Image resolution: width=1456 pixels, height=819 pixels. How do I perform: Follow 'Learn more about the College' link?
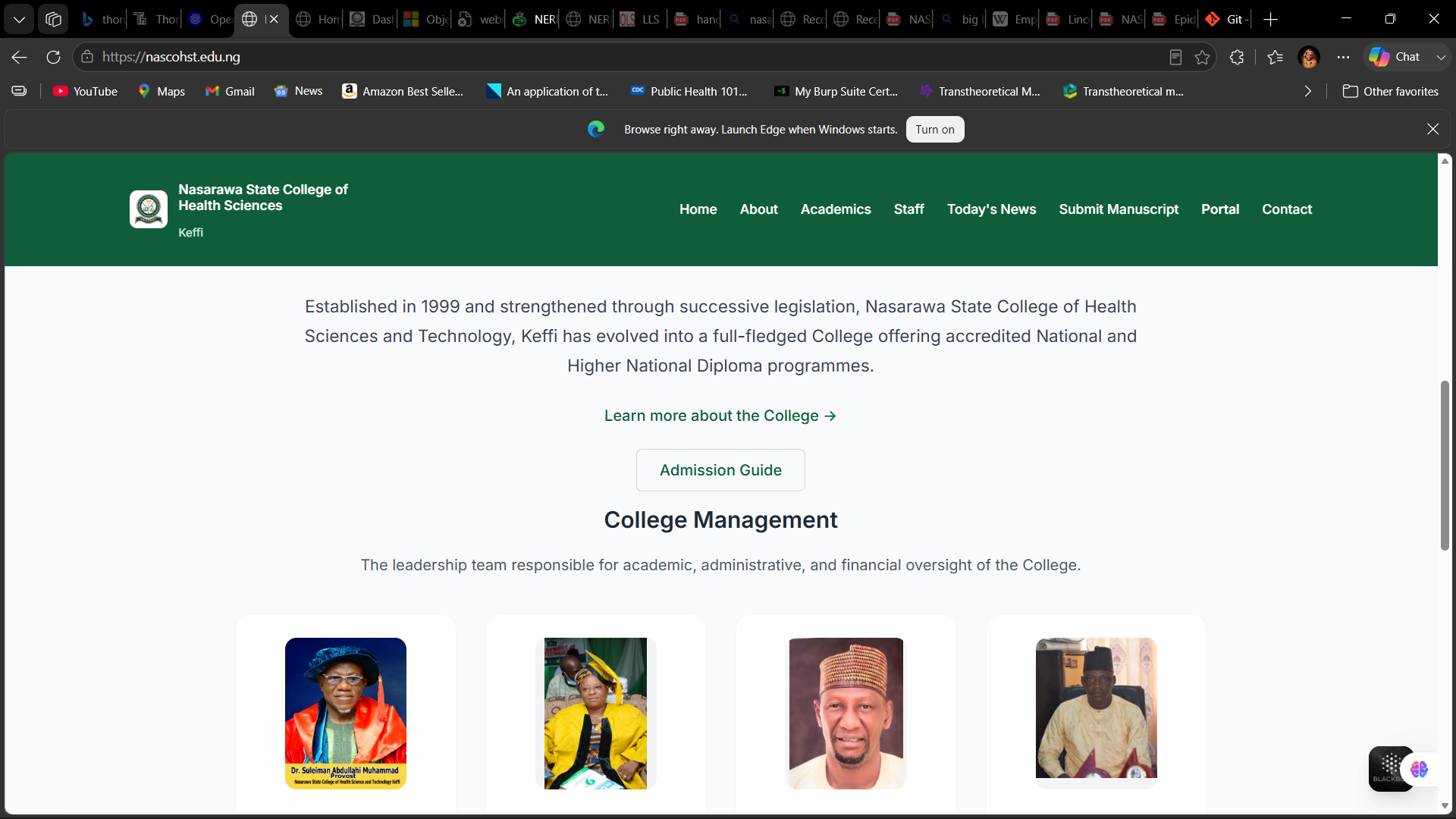pyautogui.click(x=720, y=416)
